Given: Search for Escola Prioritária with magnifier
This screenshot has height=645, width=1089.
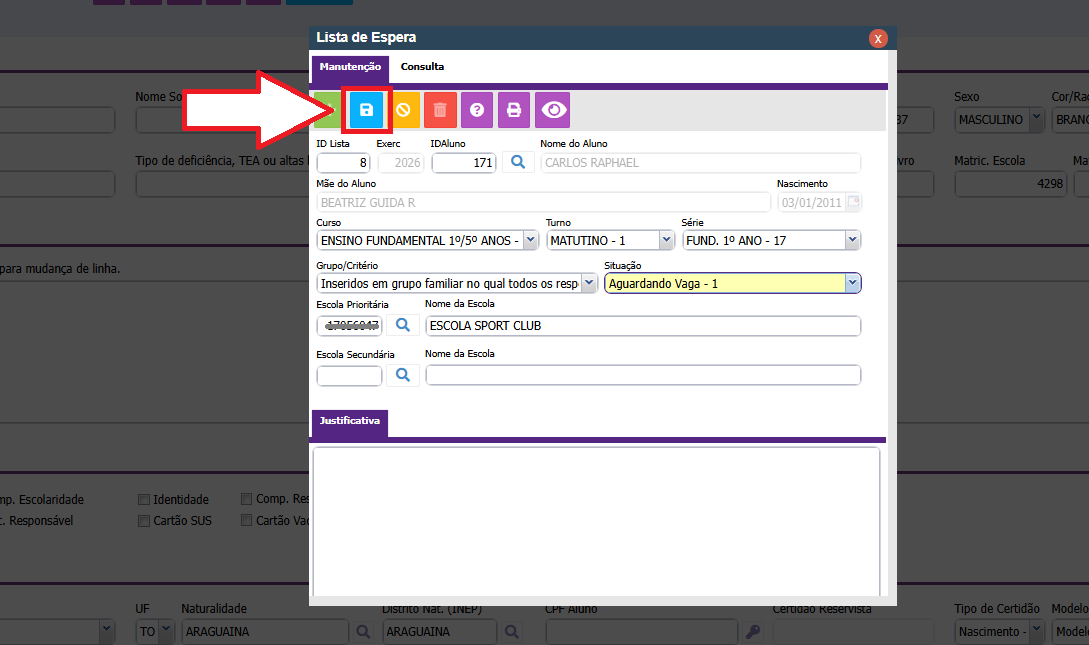Looking at the screenshot, I should click(x=402, y=325).
